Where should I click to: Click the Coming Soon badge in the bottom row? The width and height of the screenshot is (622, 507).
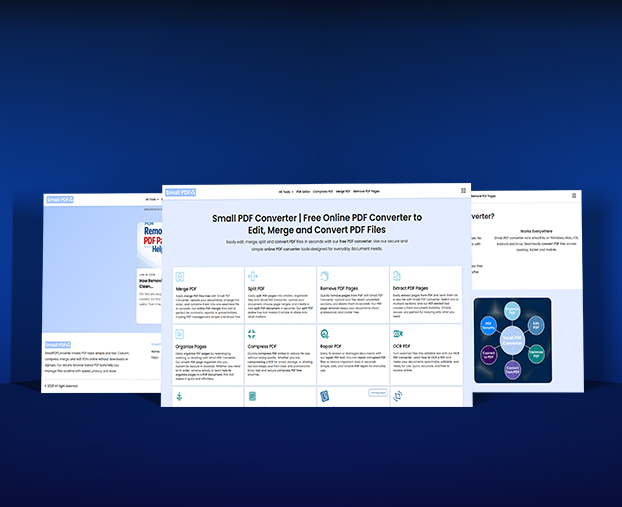coord(378,393)
